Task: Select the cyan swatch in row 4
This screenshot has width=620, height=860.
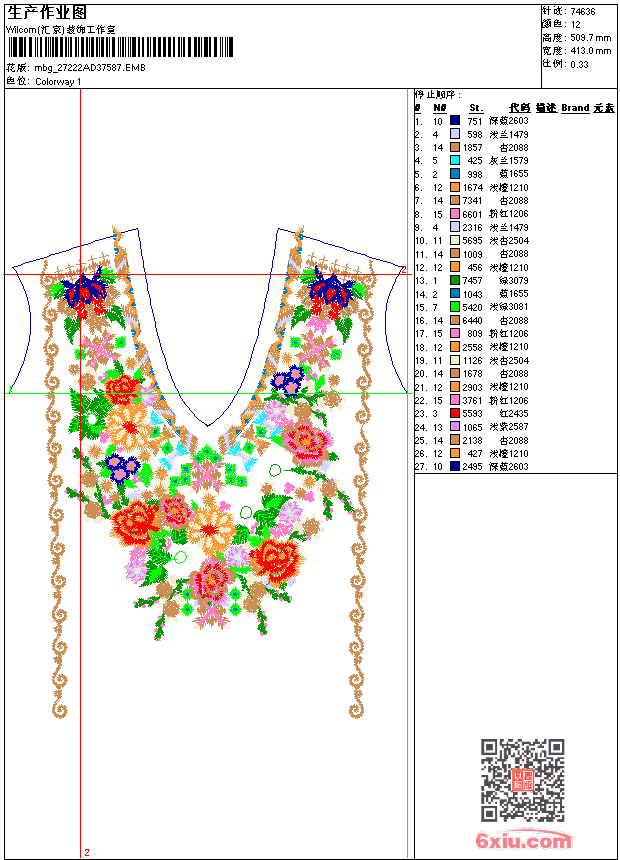Action: 455,160
